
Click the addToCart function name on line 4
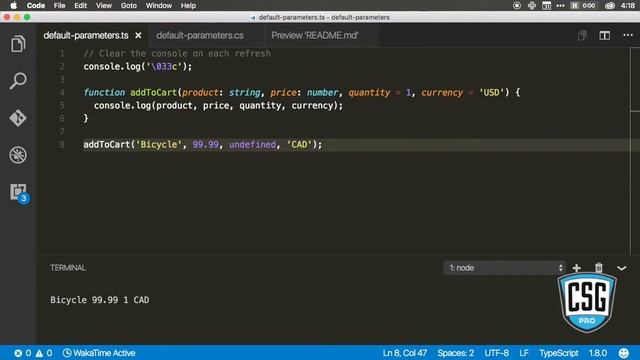(x=153, y=93)
